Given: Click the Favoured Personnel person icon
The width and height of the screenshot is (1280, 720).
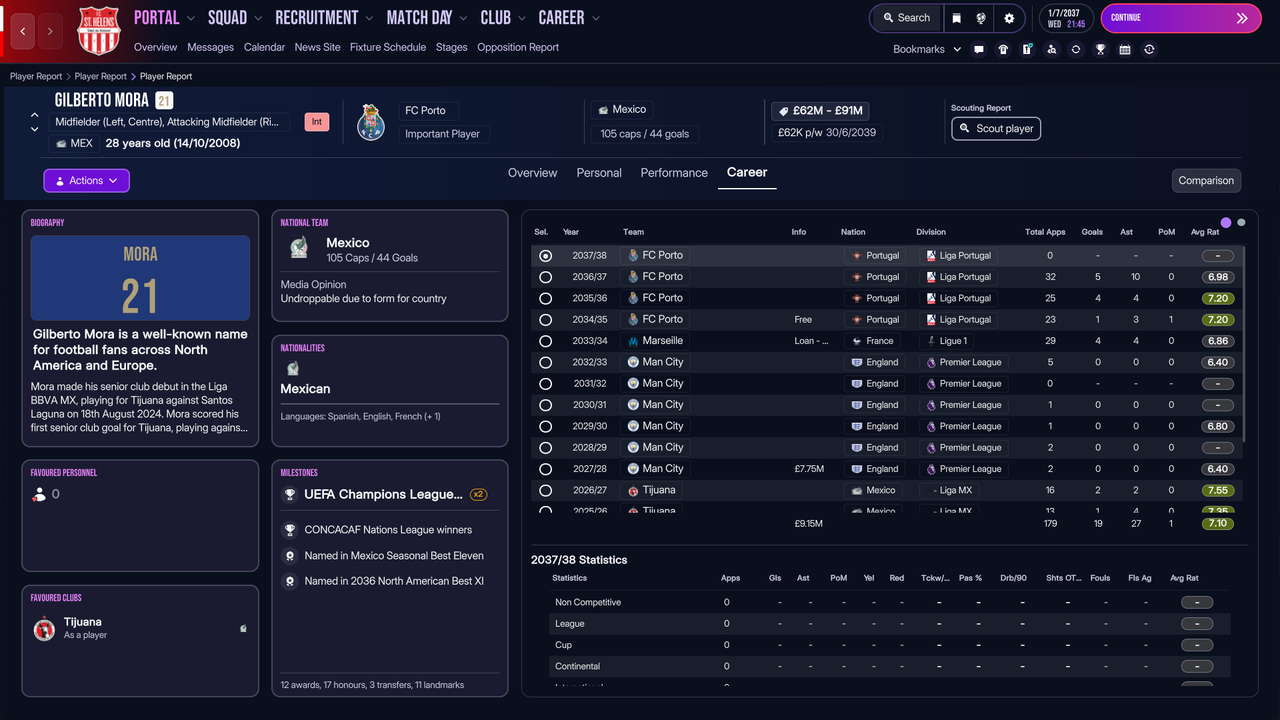Looking at the screenshot, I should [x=39, y=494].
